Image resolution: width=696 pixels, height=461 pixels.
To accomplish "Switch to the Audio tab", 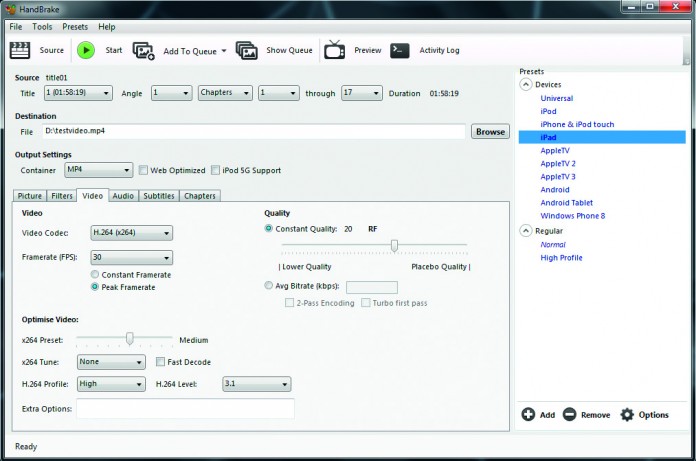I will [123, 196].
